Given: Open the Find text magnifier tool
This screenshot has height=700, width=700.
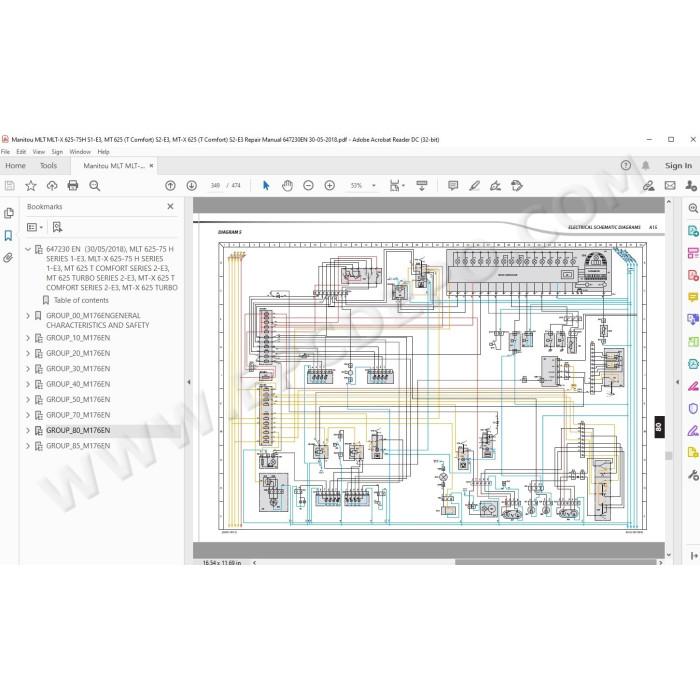Looking at the screenshot, I should coord(94,185).
